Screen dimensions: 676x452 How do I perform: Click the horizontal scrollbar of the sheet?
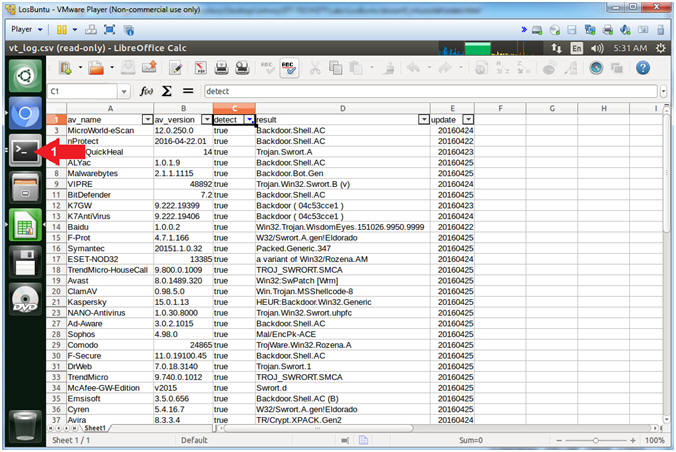pos(319,428)
